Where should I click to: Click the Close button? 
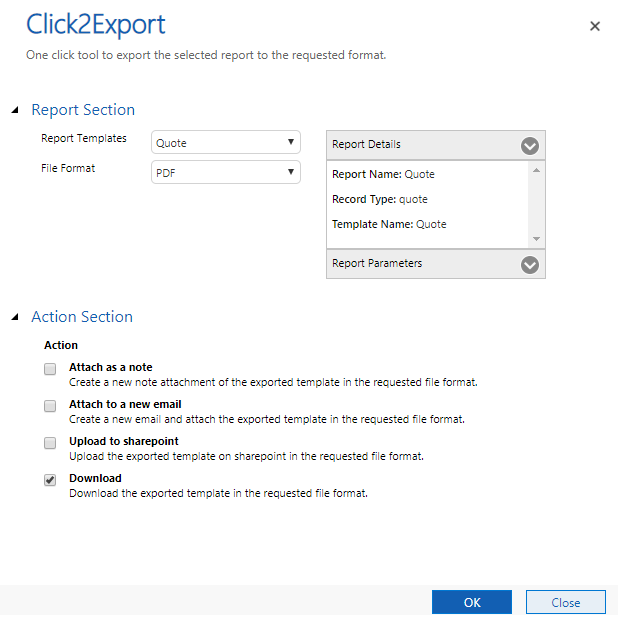[x=566, y=602]
